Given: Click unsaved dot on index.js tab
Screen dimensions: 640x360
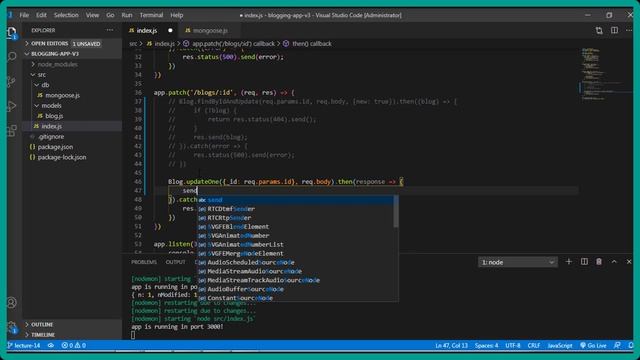Looking at the screenshot, I should (170, 31).
